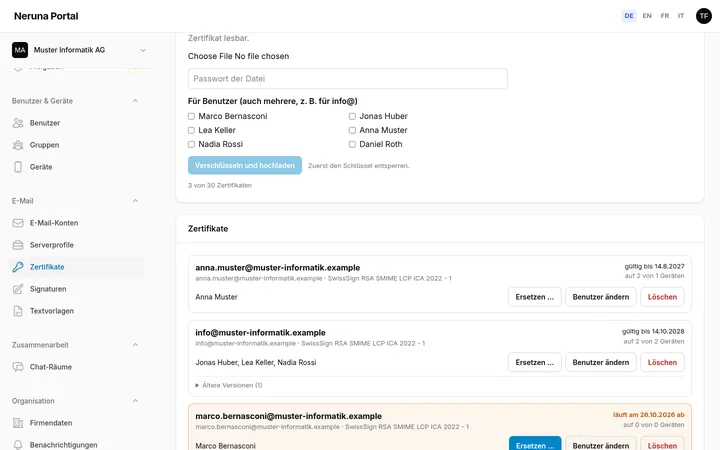Collapse the Benutzer & Geräte section
Screen dimensions: 720x450
point(135,101)
